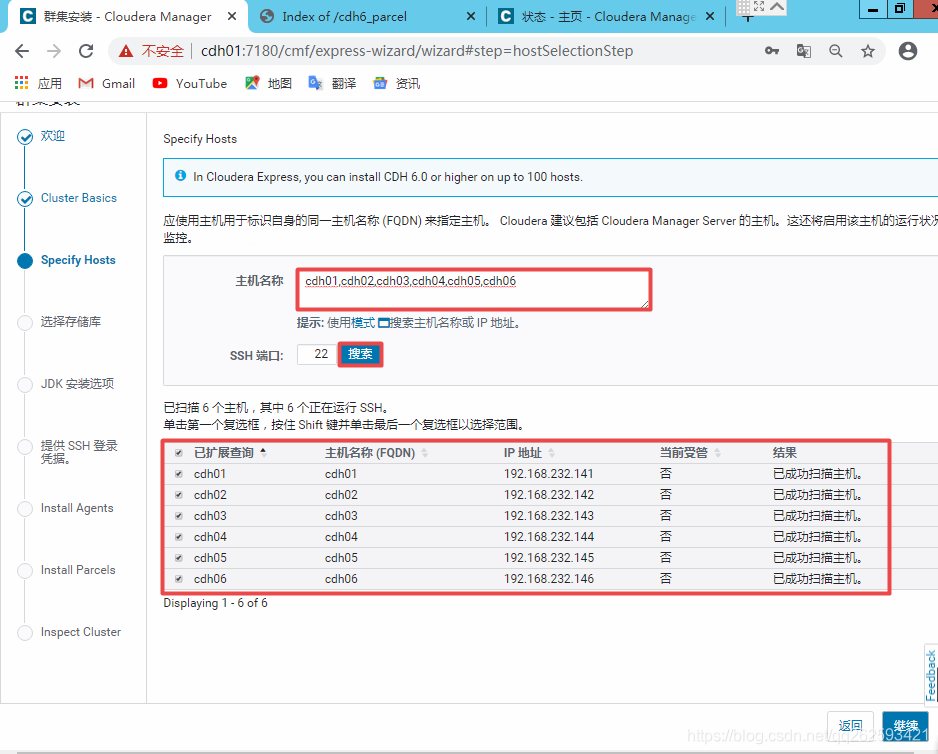
Task: Click IP cell 192.168.232.146
Action: pos(549,579)
